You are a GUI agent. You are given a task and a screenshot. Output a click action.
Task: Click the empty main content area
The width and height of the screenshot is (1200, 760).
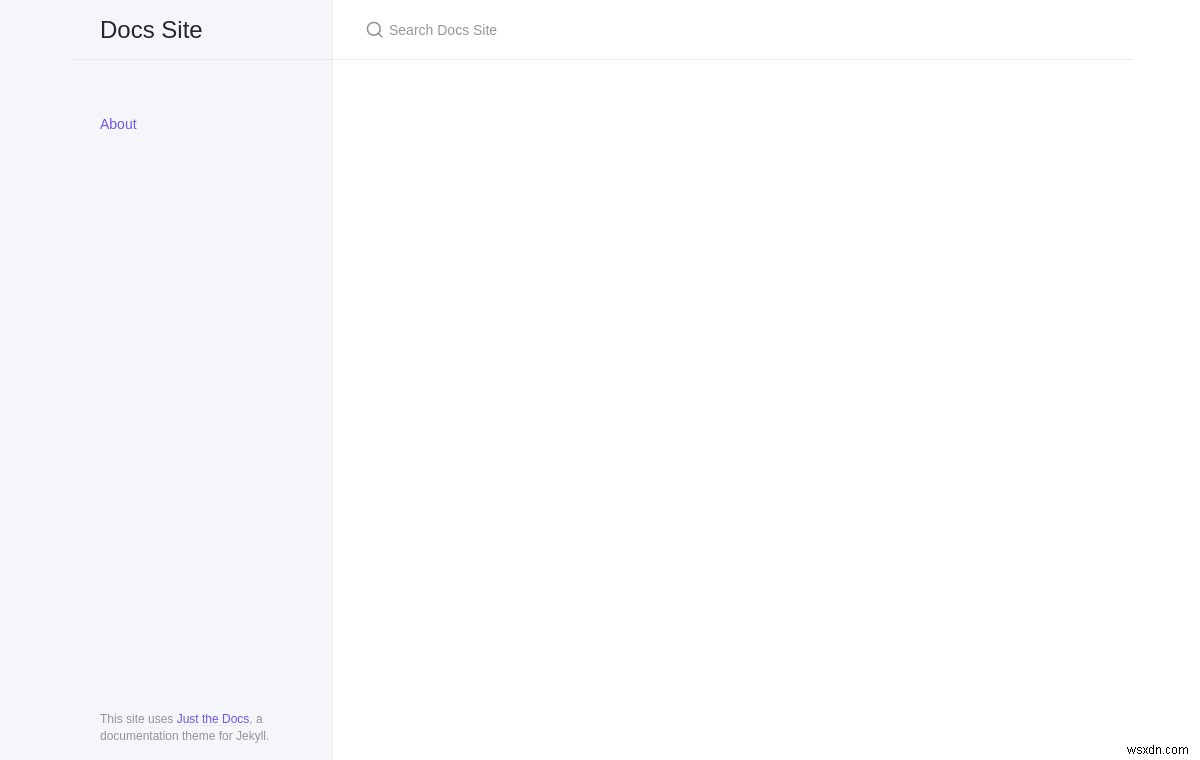pos(730,400)
